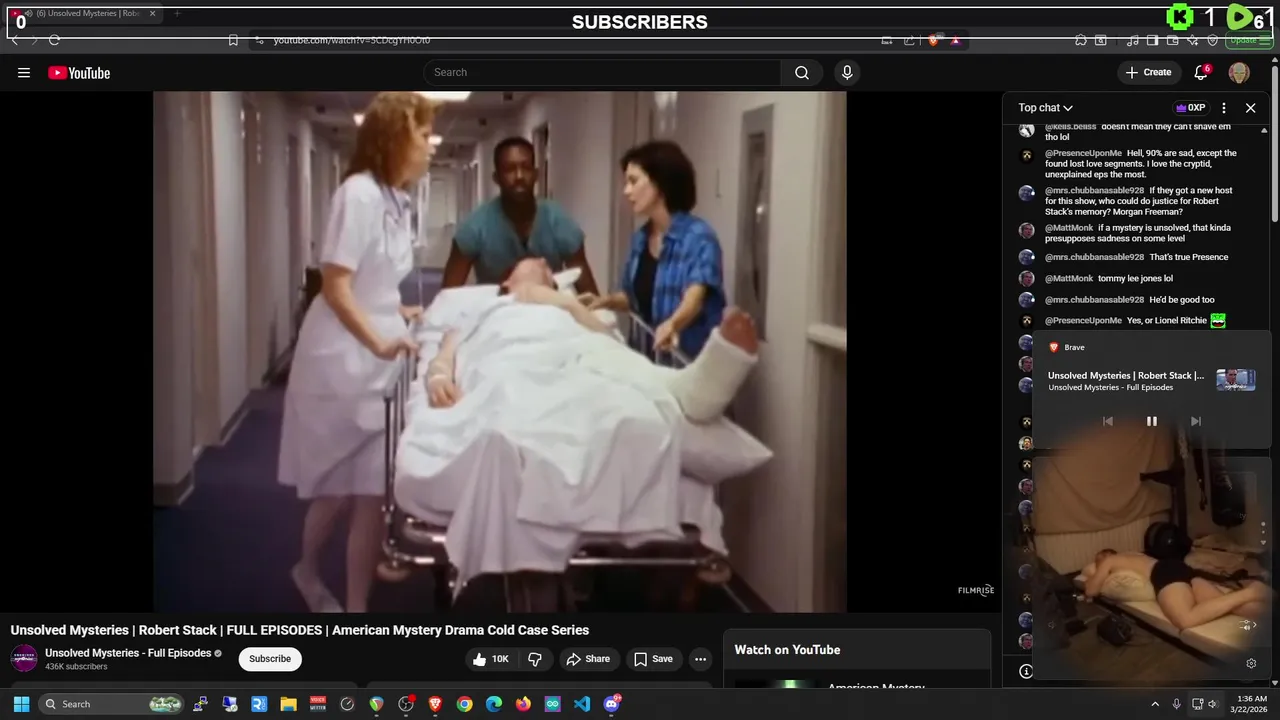This screenshot has width=1280, height=720.
Task: Click the youtube.com URL in the address bar
Action: point(352,40)
